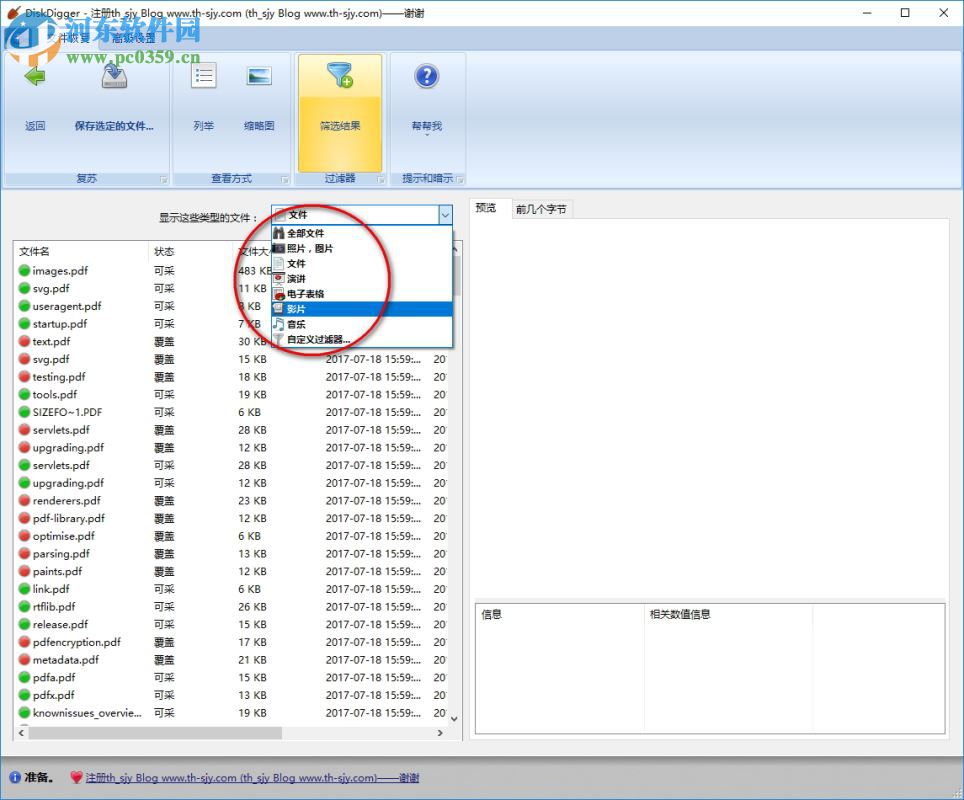Click the green back arrow icon 返回
This screenshot has width=964, height=800.
[x=35, y=77]
